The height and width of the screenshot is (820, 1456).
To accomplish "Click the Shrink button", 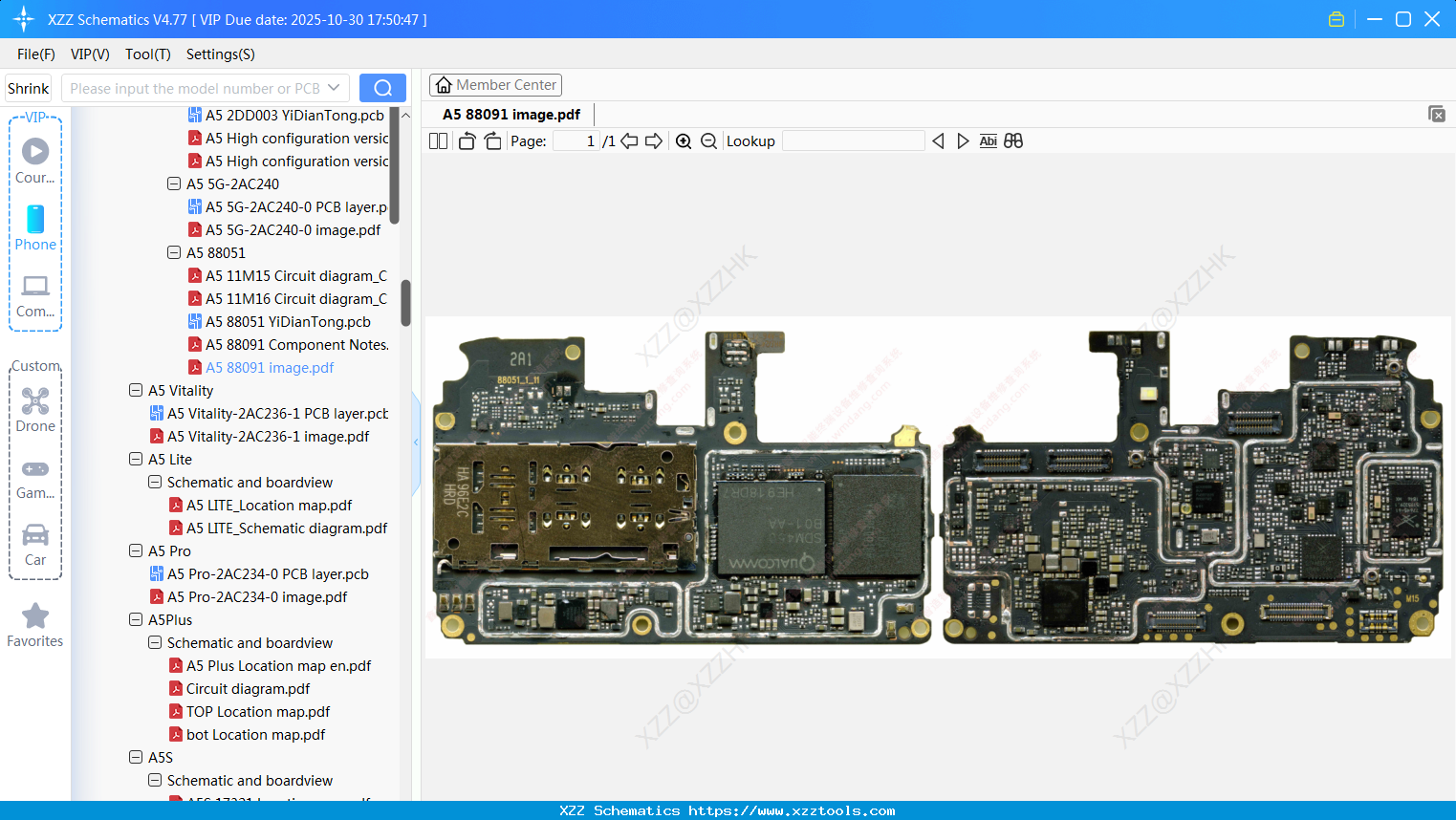I will [x=29, y=88].
